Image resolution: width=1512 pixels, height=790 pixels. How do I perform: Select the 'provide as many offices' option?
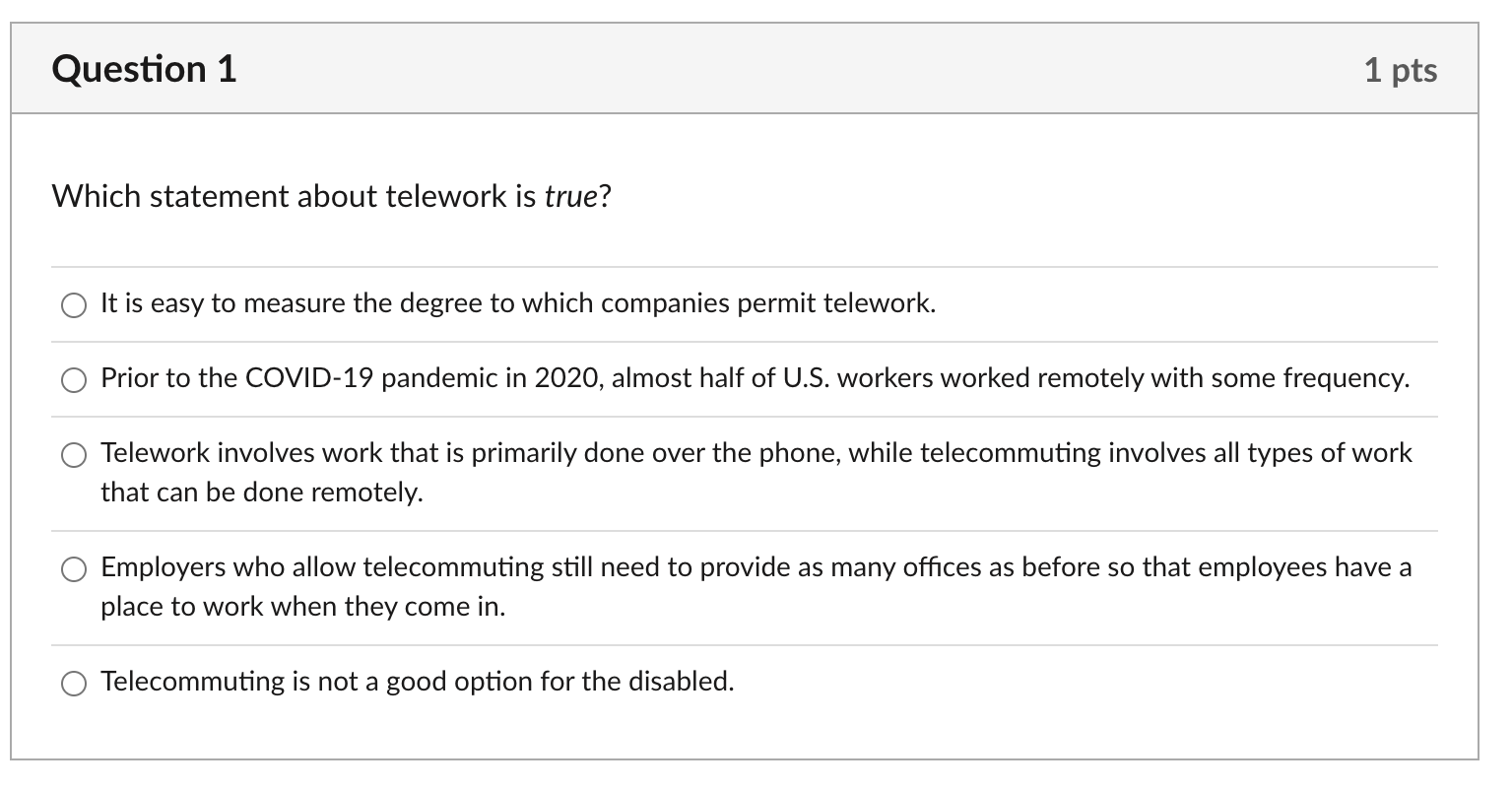74,568
